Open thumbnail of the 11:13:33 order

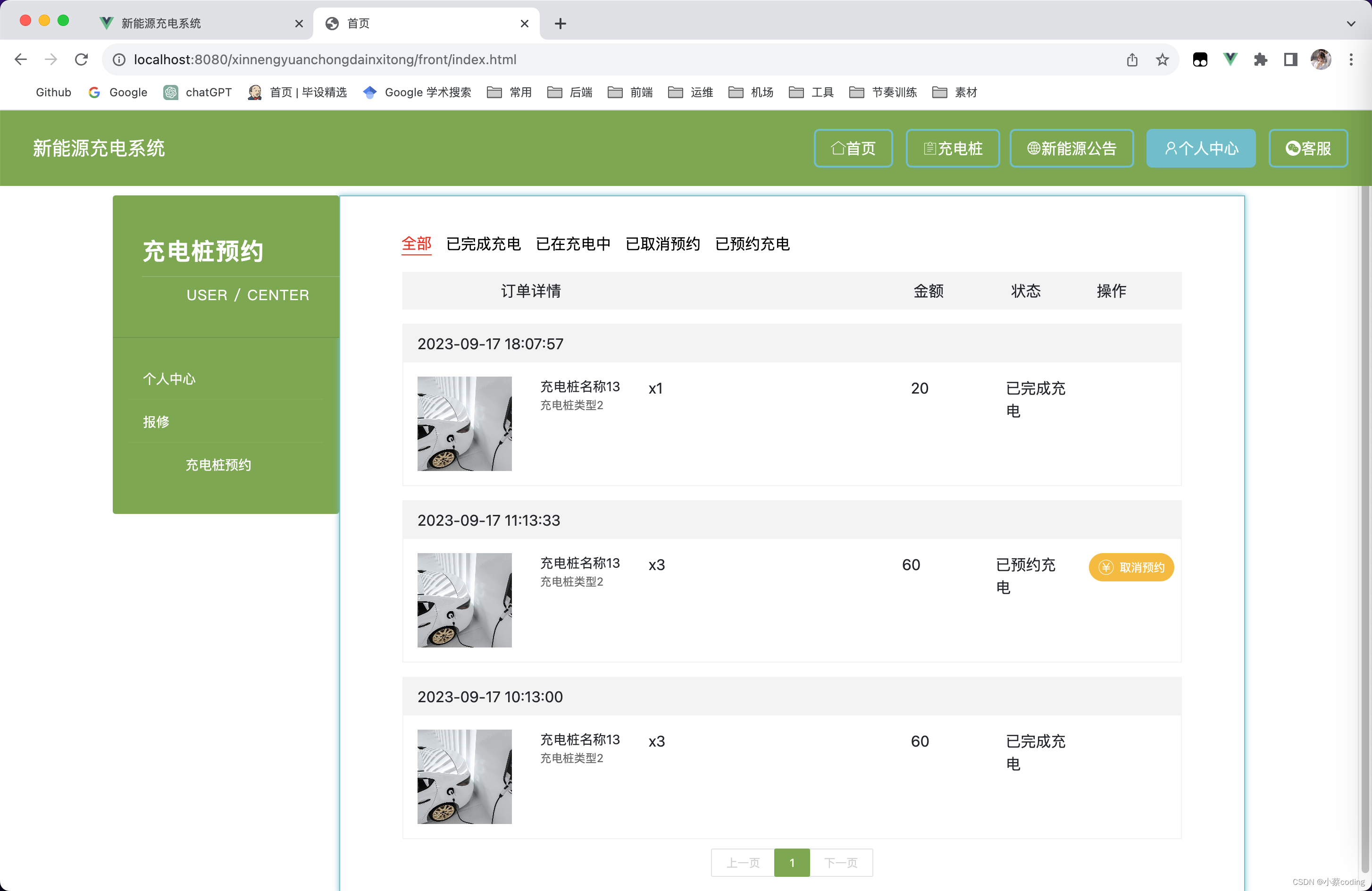(464, 600)
